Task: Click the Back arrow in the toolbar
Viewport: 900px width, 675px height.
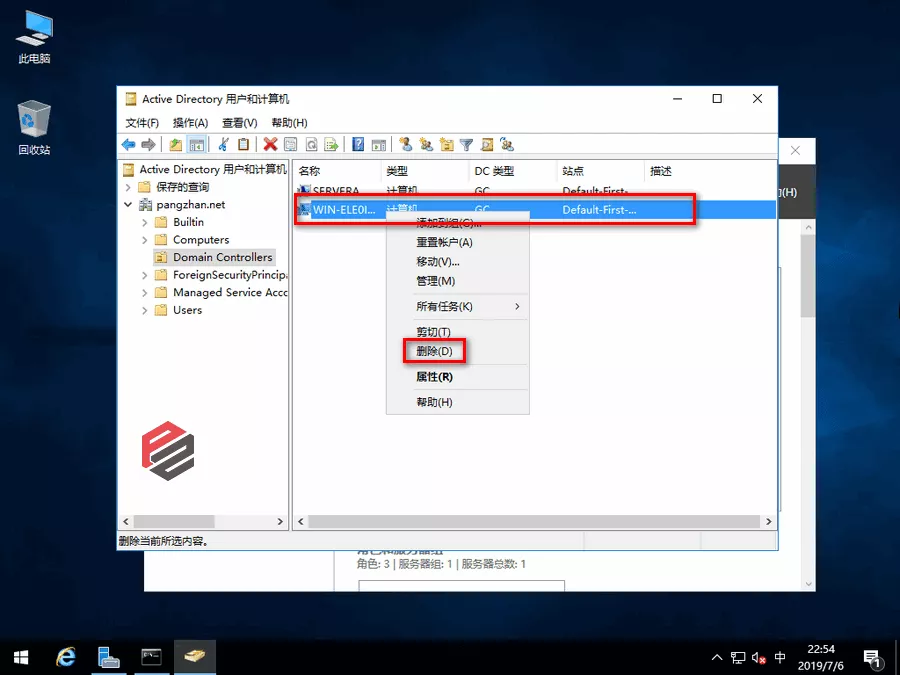Action: [128, 145]
